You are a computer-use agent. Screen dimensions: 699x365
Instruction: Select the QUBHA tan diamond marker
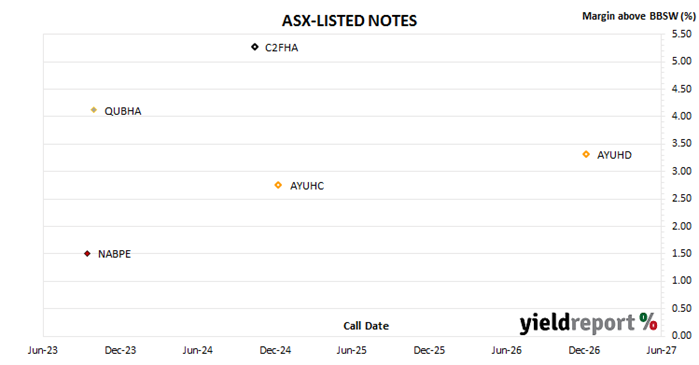pos(94,110)
